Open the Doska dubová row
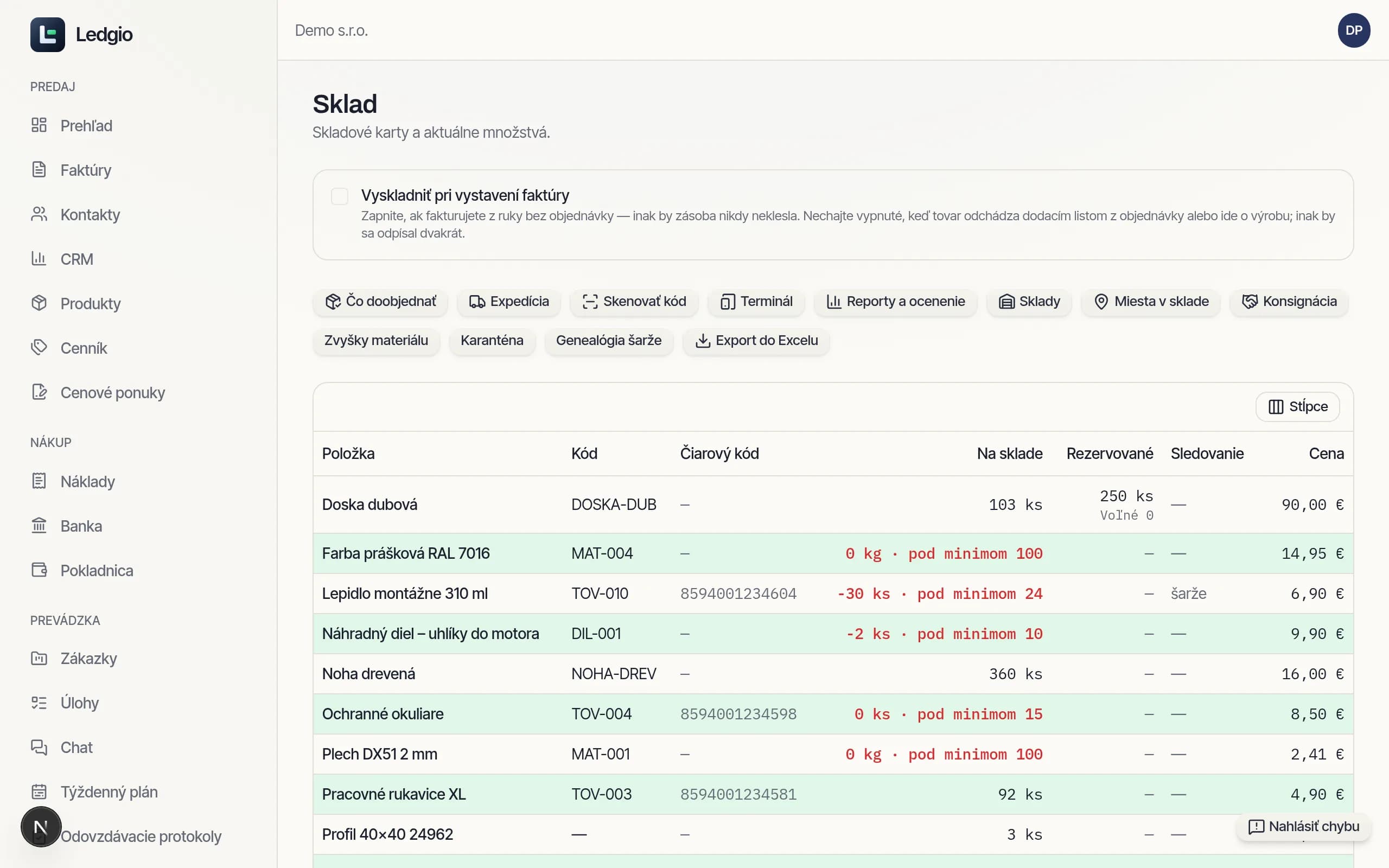 pyautogui.click(x=833, y=505)
